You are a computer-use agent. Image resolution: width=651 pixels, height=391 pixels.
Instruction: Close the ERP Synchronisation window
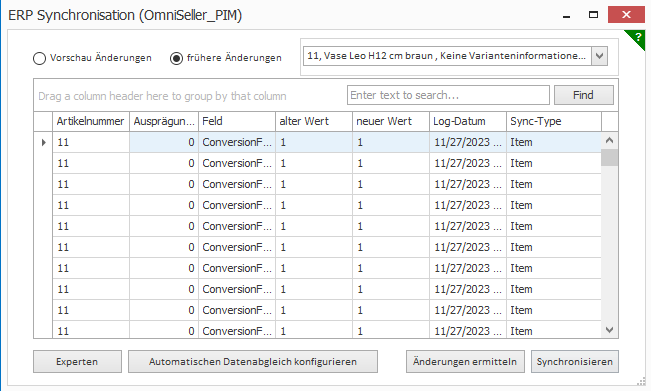[626, 15]
